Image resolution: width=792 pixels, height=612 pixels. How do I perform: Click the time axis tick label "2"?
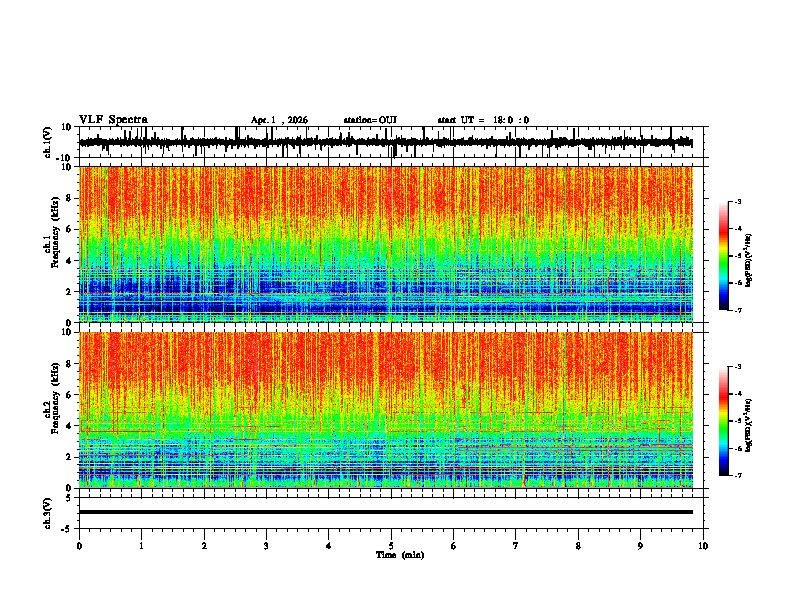204,546
